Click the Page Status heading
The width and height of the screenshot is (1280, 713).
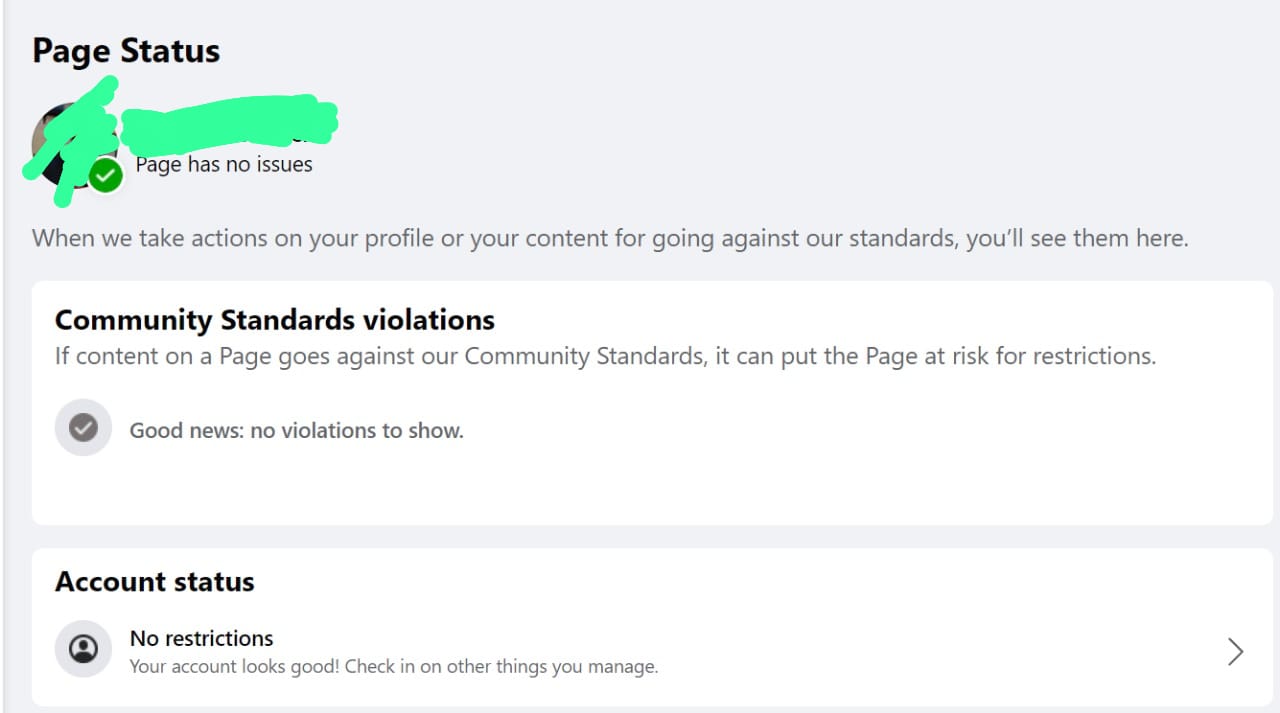pyautogui.click(x=126, y=50)
